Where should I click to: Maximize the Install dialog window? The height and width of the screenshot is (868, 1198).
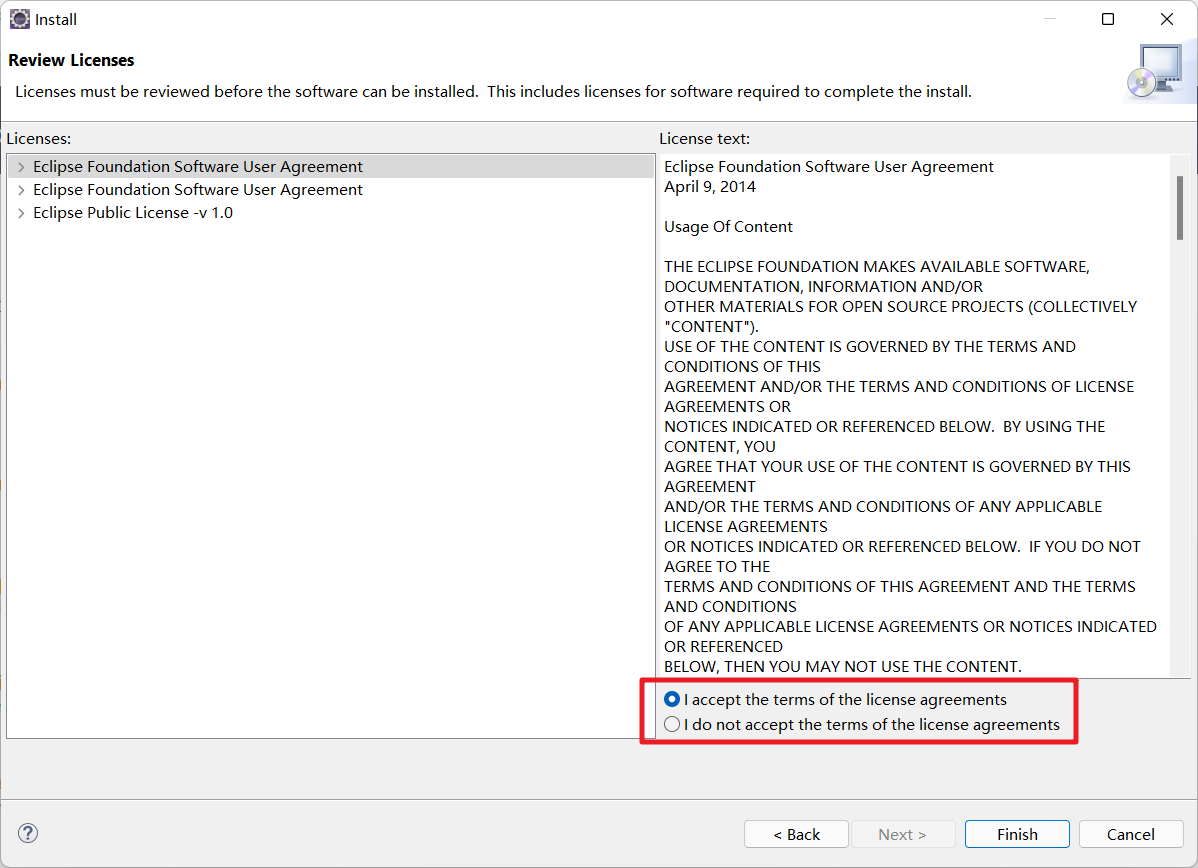pos(1108,19)
